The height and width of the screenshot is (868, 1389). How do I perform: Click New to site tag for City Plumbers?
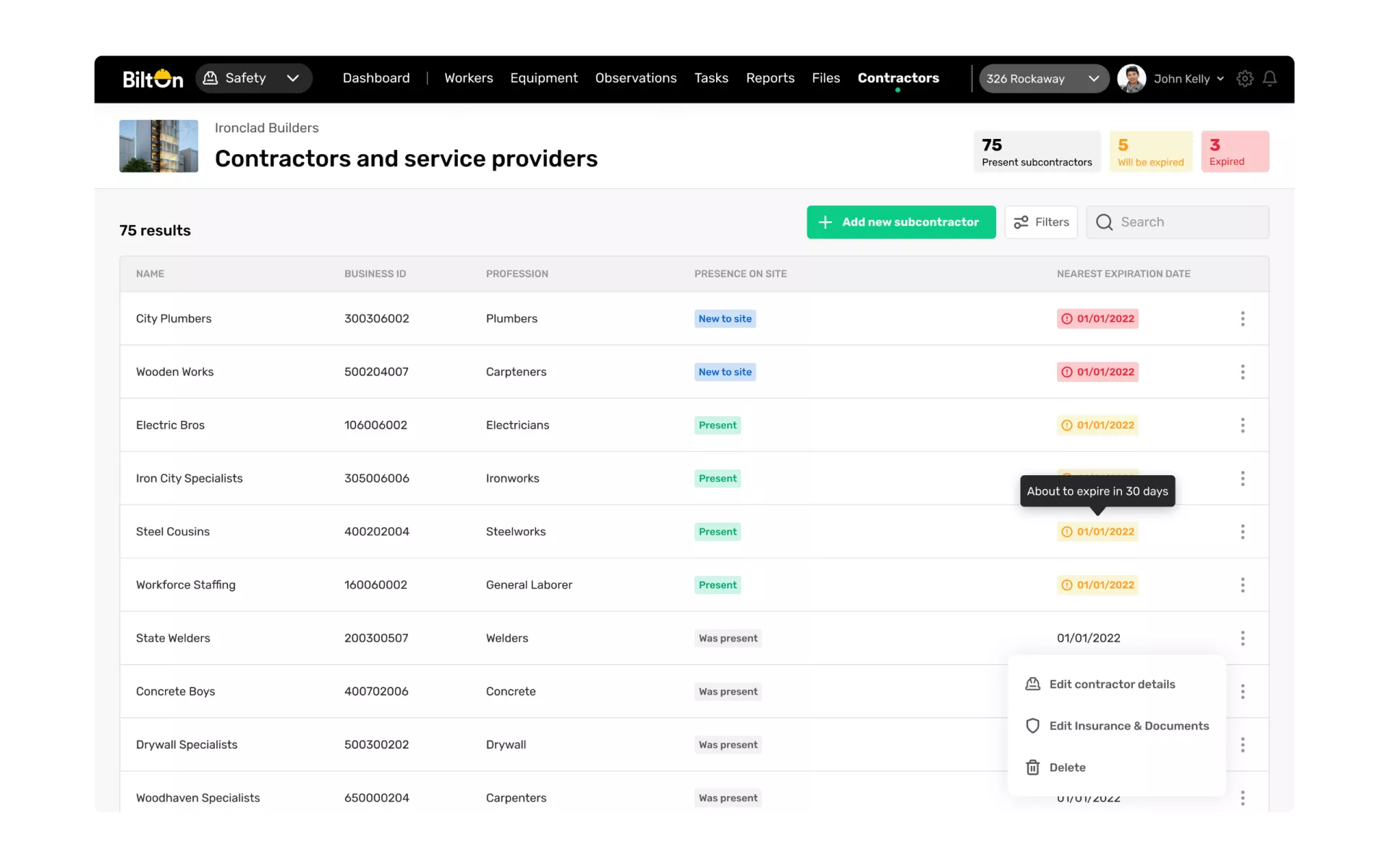click(726, 319)
